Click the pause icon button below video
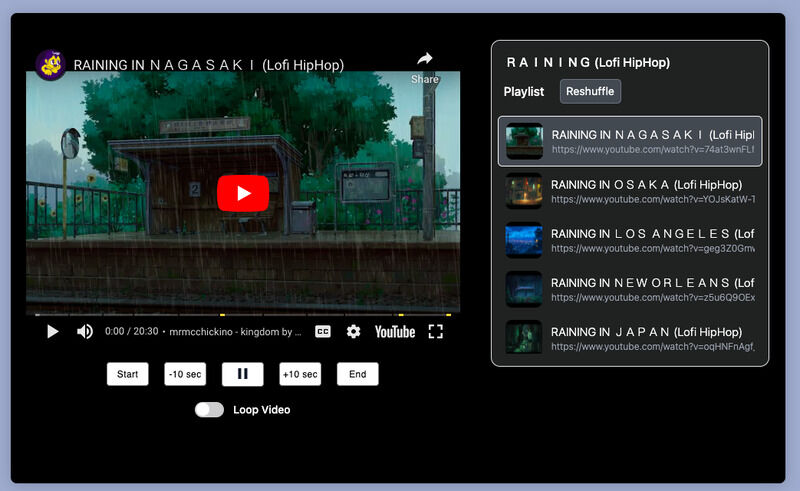Screen dimensions: 800x491 pyautogui.click(x=243, y=374)
